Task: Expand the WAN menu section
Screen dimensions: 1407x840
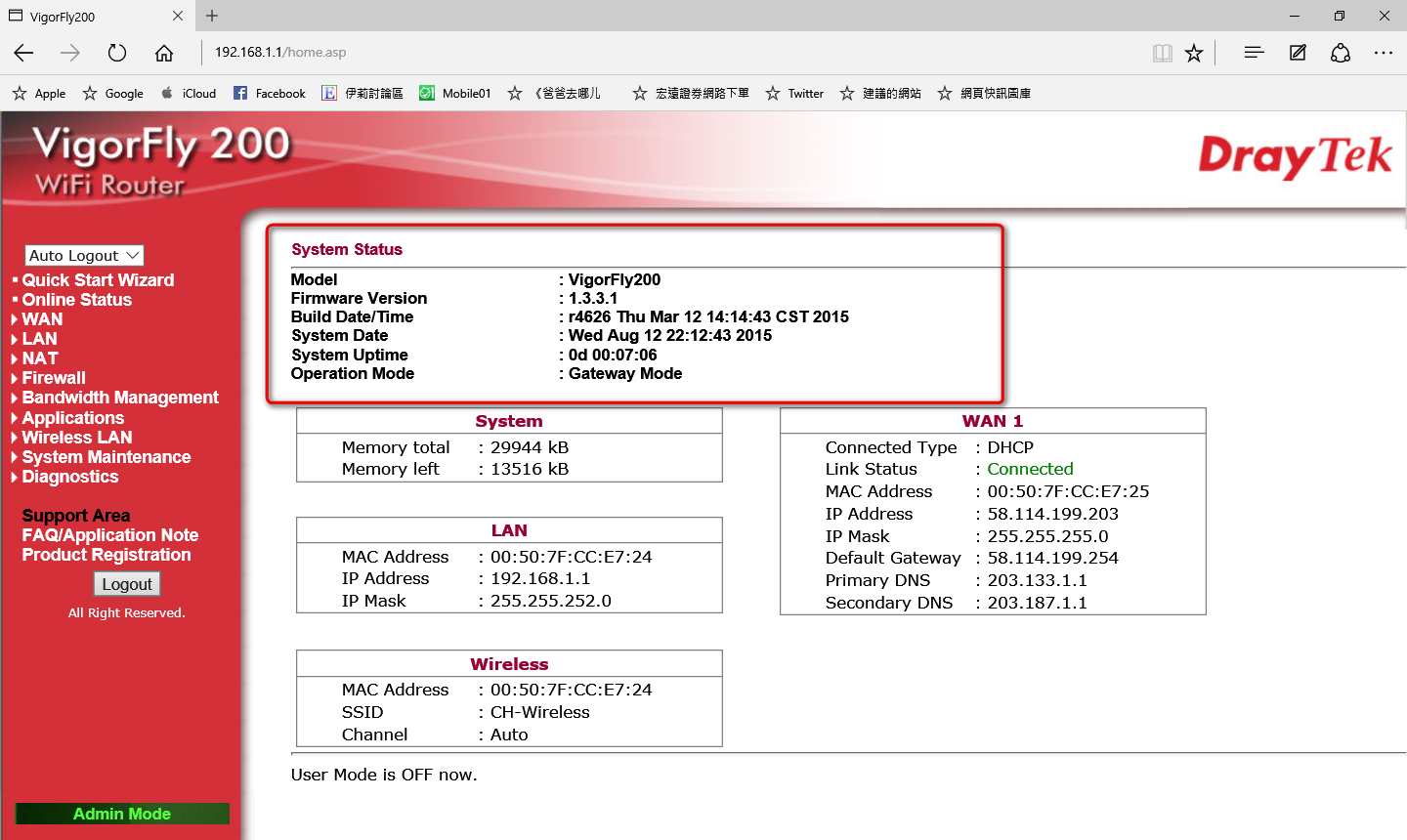Action: tap(42, 319)
